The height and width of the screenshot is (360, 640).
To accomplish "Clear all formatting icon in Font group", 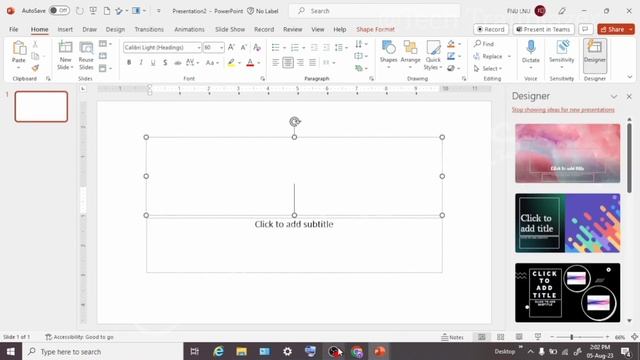I will (x=257, y=47).
